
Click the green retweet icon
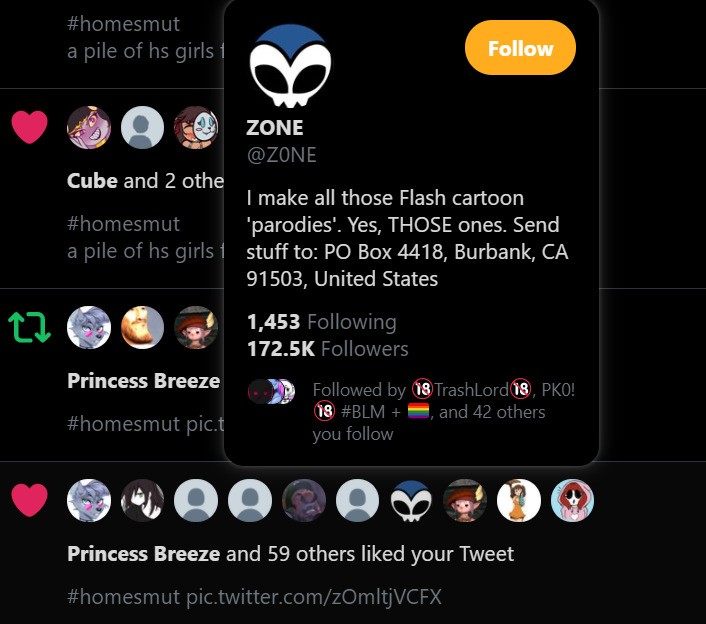(29, 327)
